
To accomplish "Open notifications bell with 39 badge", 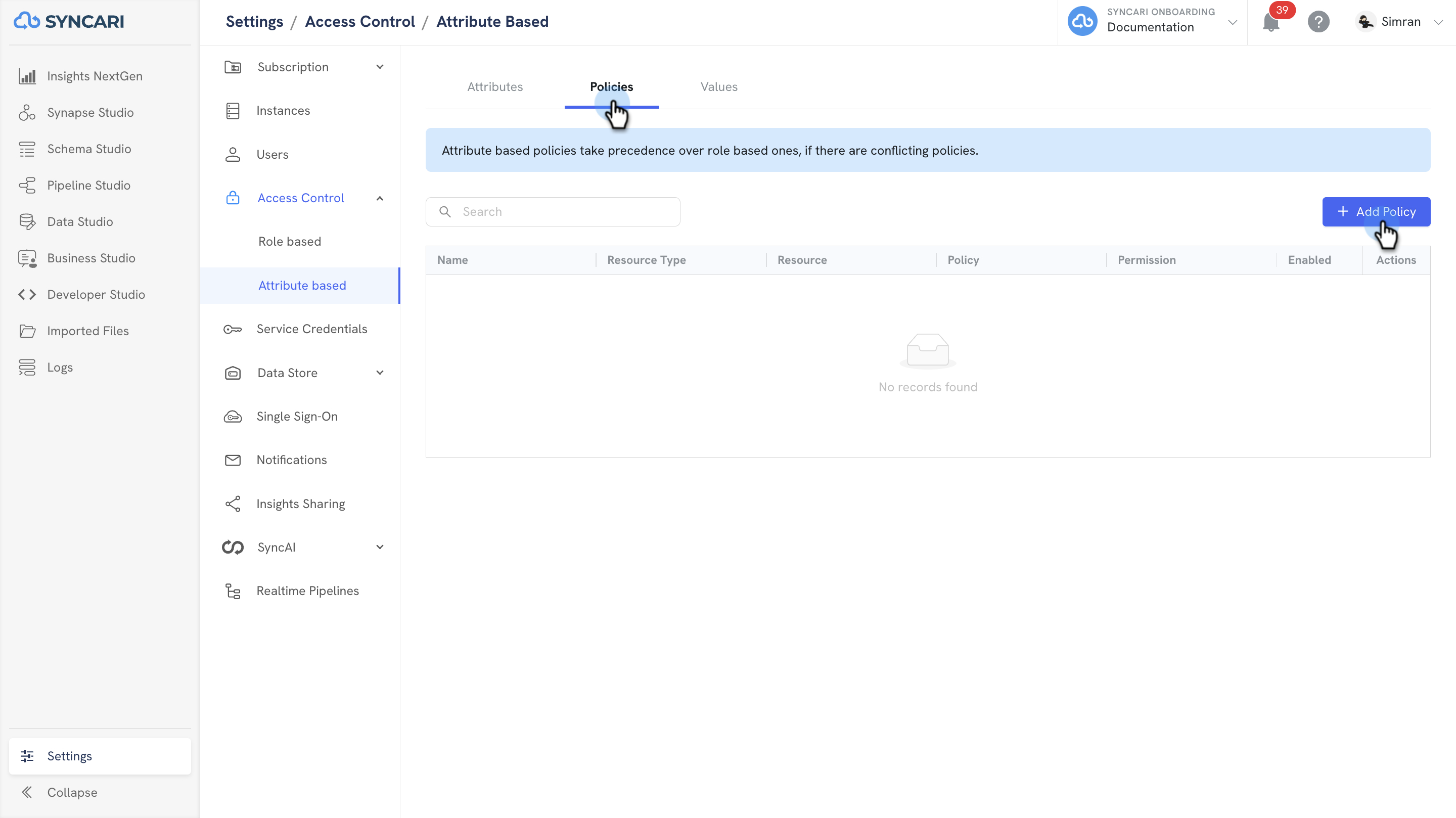I will 1272,21.
